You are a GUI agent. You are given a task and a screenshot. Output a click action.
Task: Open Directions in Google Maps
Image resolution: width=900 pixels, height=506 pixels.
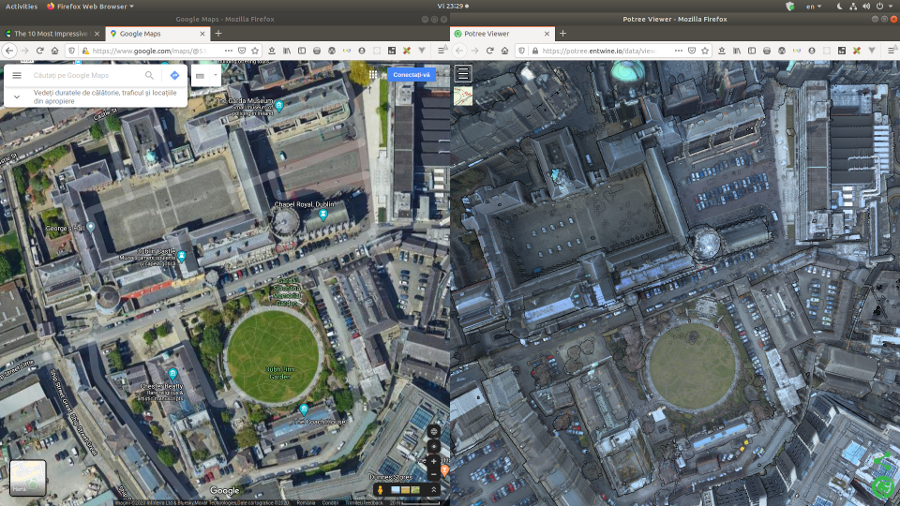[x=174, y=75]
